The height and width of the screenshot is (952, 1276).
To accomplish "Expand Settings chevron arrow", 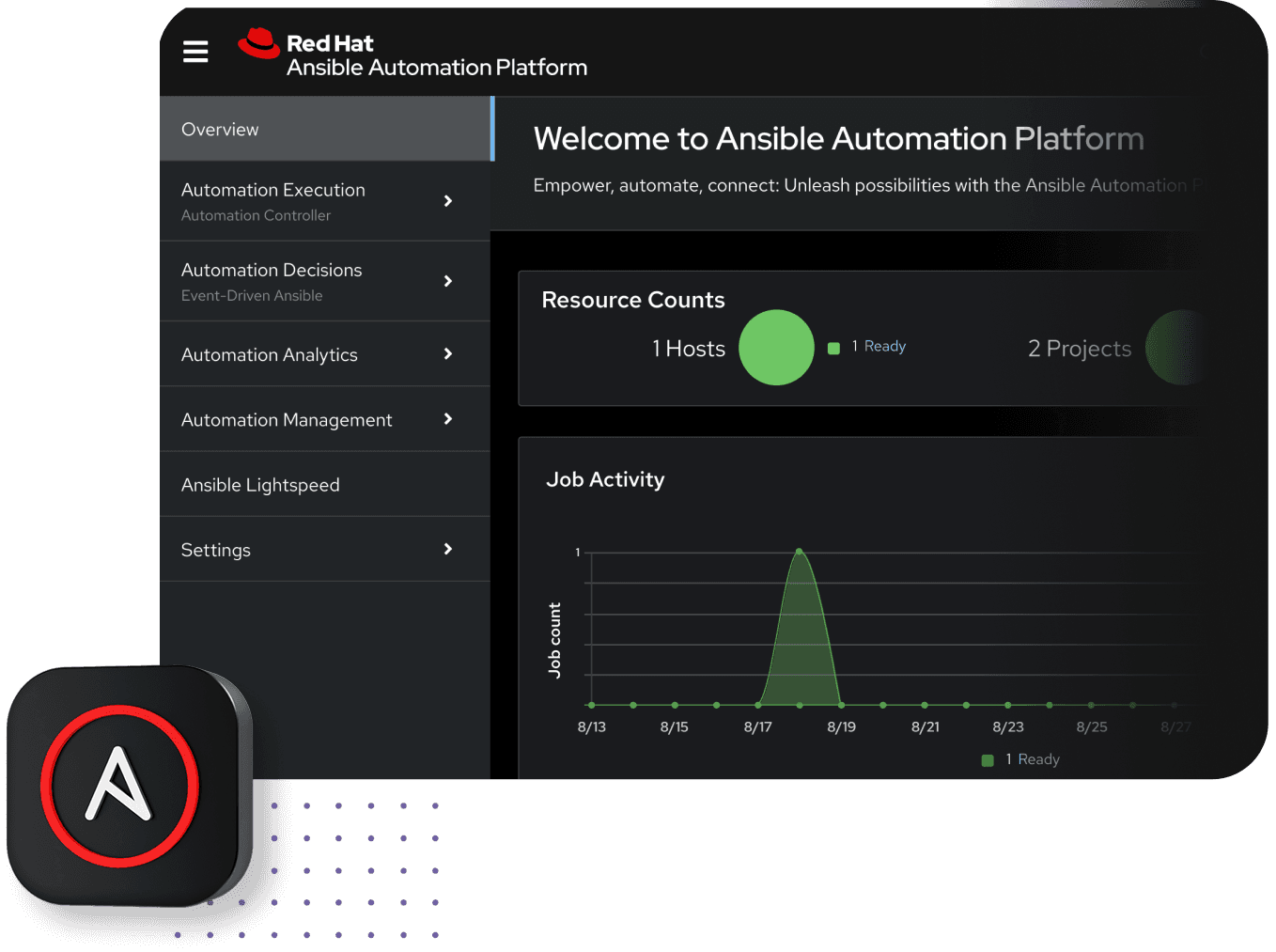I will (448, 549).
